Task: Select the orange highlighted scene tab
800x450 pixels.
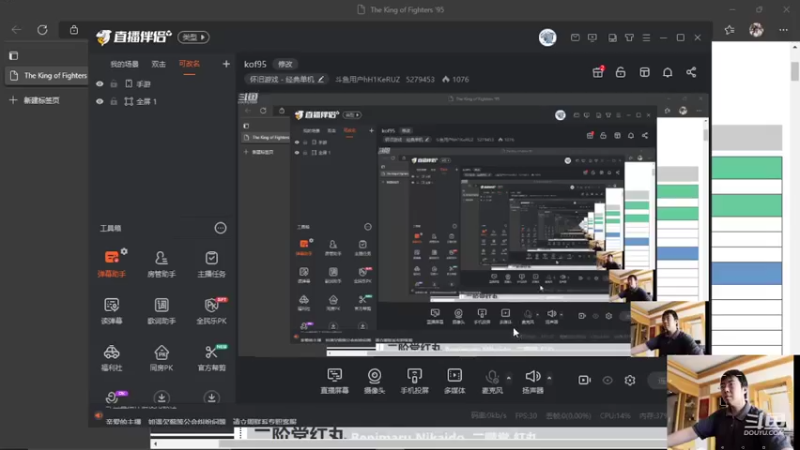Action: click(189, 64)
